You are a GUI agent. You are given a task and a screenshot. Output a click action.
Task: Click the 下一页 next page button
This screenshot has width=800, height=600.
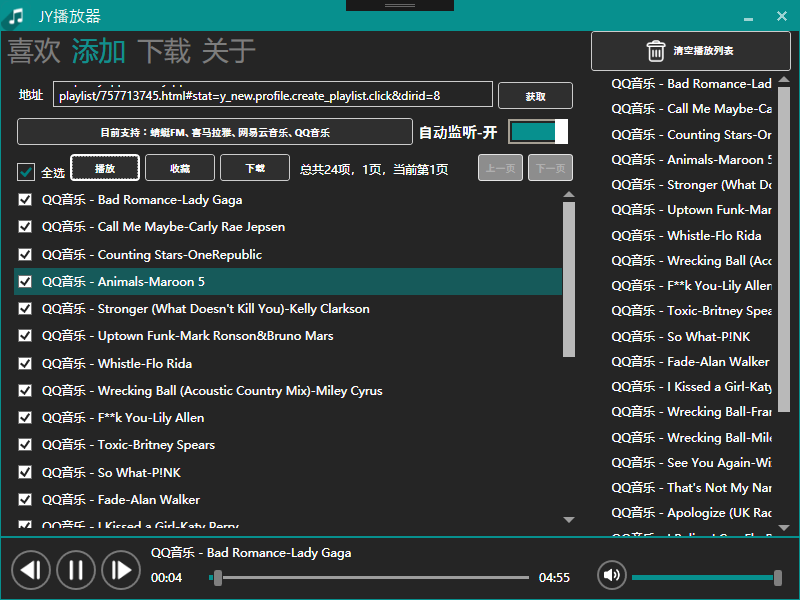tap(551, 168)
